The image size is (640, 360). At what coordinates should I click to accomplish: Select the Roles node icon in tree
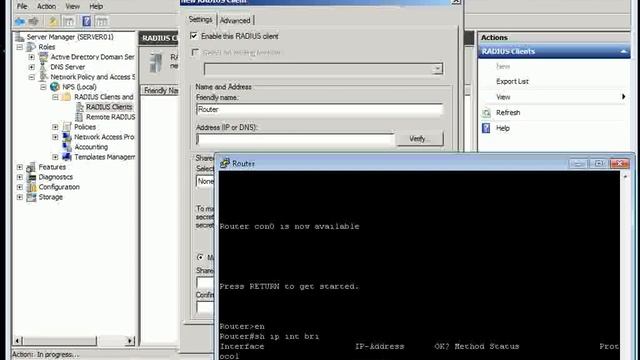(x=31, y=47)
